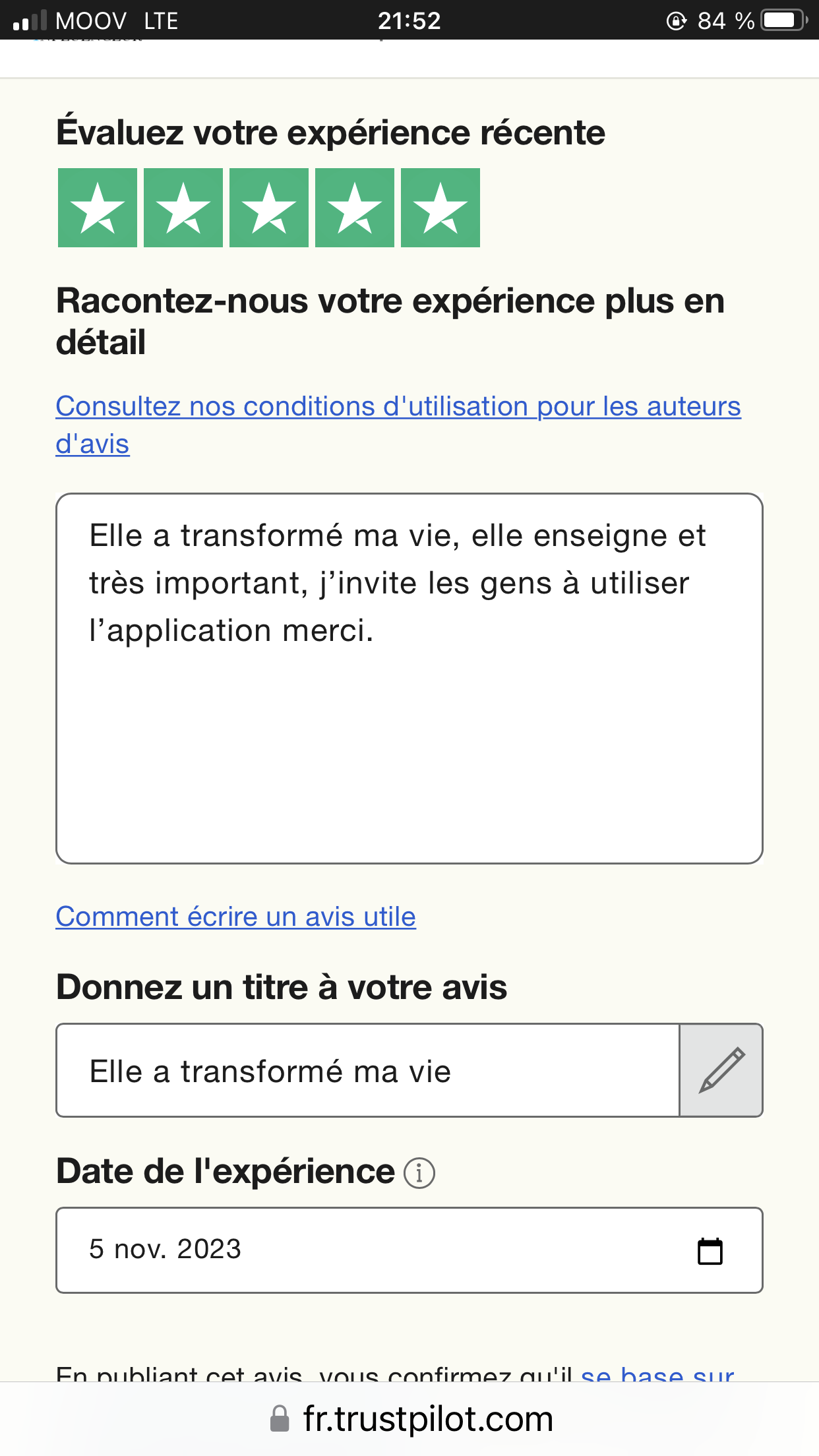The width and height of the screenshot is (819, 1456).
Task: Click the review title input field
Action: coord(368,1070)
